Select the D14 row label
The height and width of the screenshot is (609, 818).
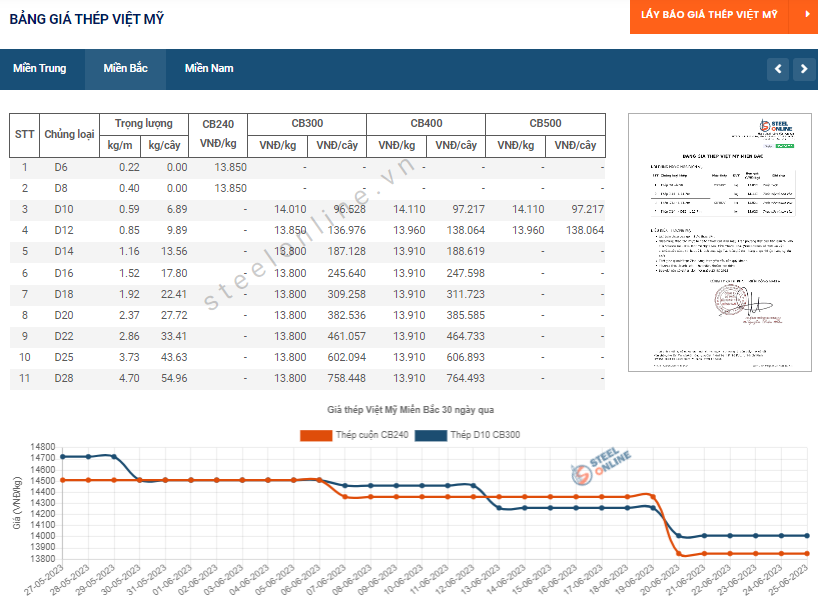[x=64, y=252]
